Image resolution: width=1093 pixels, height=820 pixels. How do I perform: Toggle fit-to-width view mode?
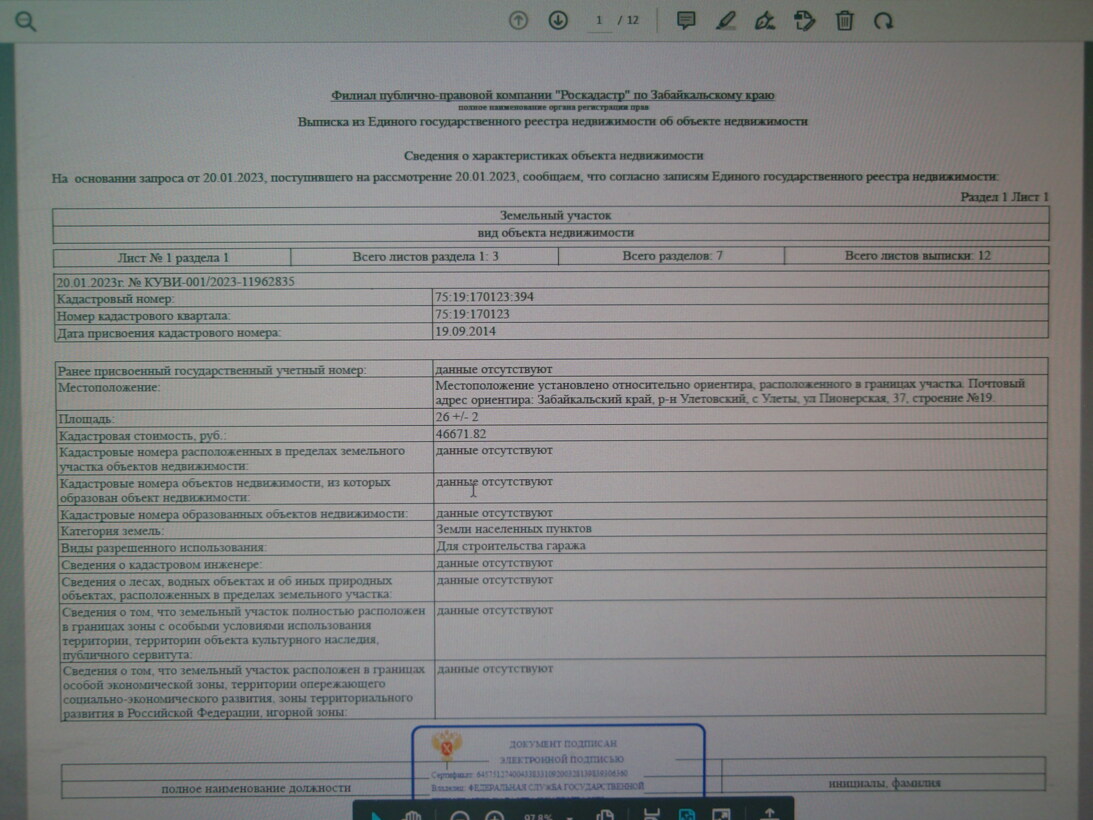[651, 814]
